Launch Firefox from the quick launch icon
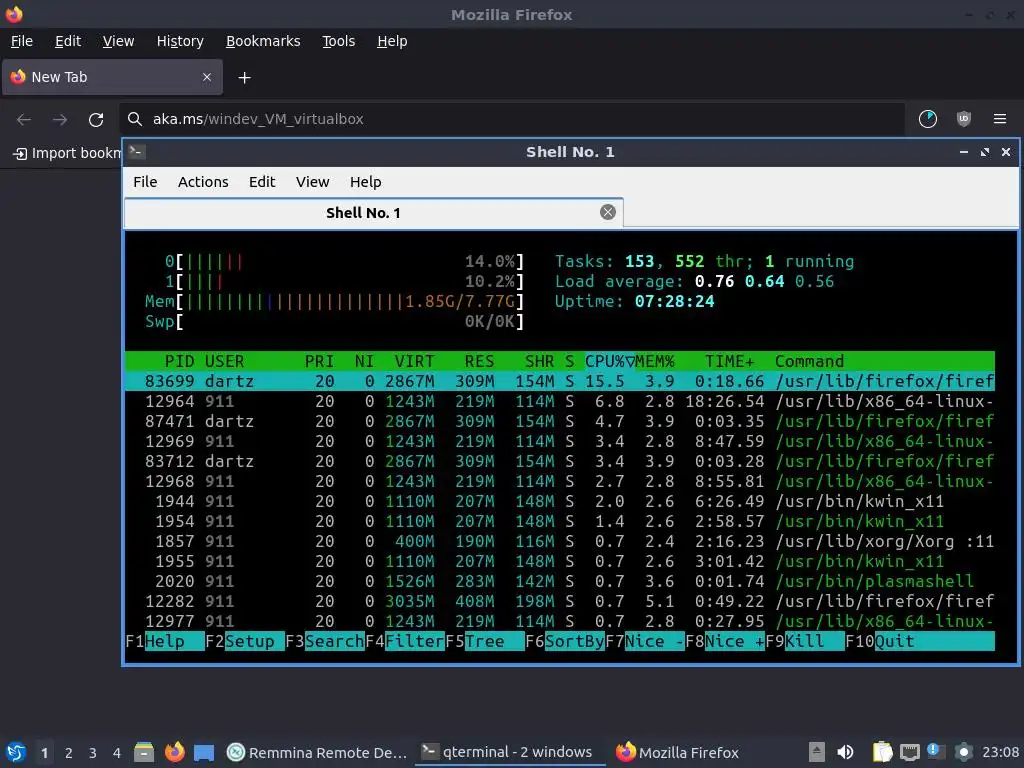This screenshot has width=1024, height=768. (174, 752)
